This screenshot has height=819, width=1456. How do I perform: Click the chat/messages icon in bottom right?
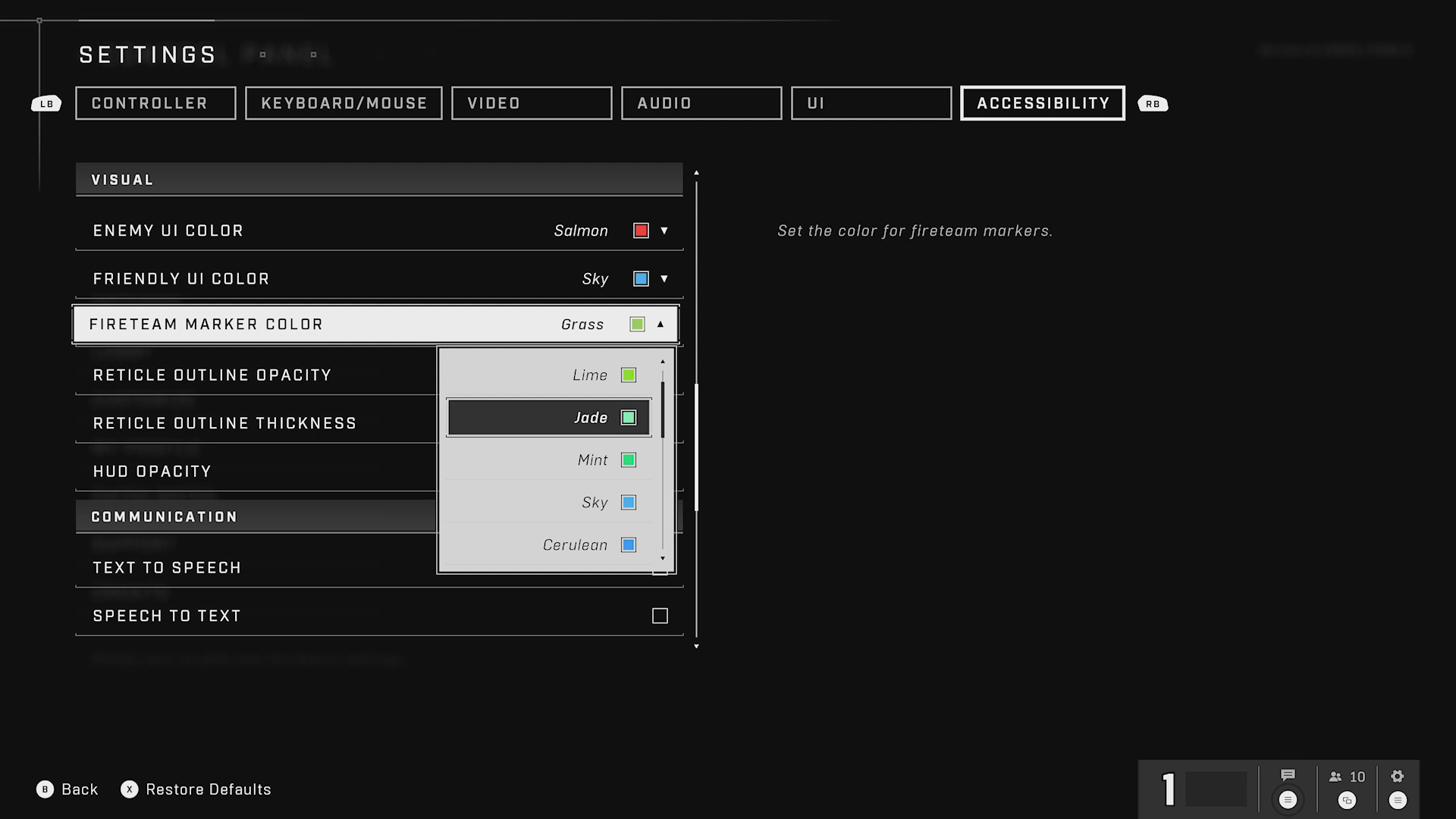pos(1289,776)
